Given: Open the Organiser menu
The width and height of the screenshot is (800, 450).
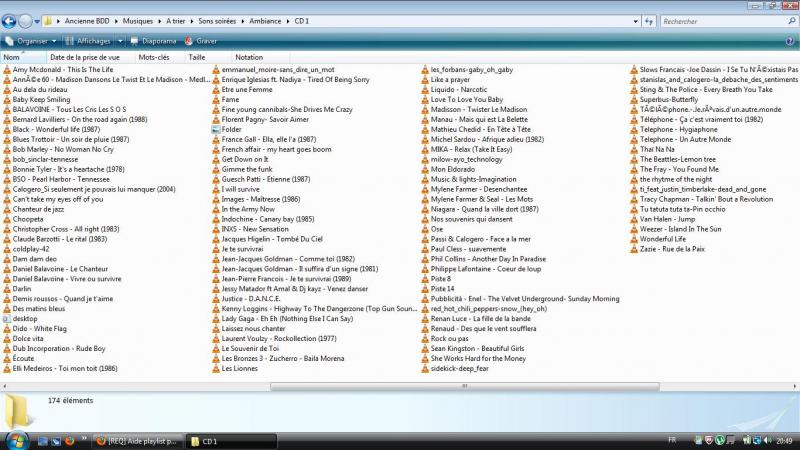Looking at the screenshot, I should pyautogui.click(x=31, y=41).
